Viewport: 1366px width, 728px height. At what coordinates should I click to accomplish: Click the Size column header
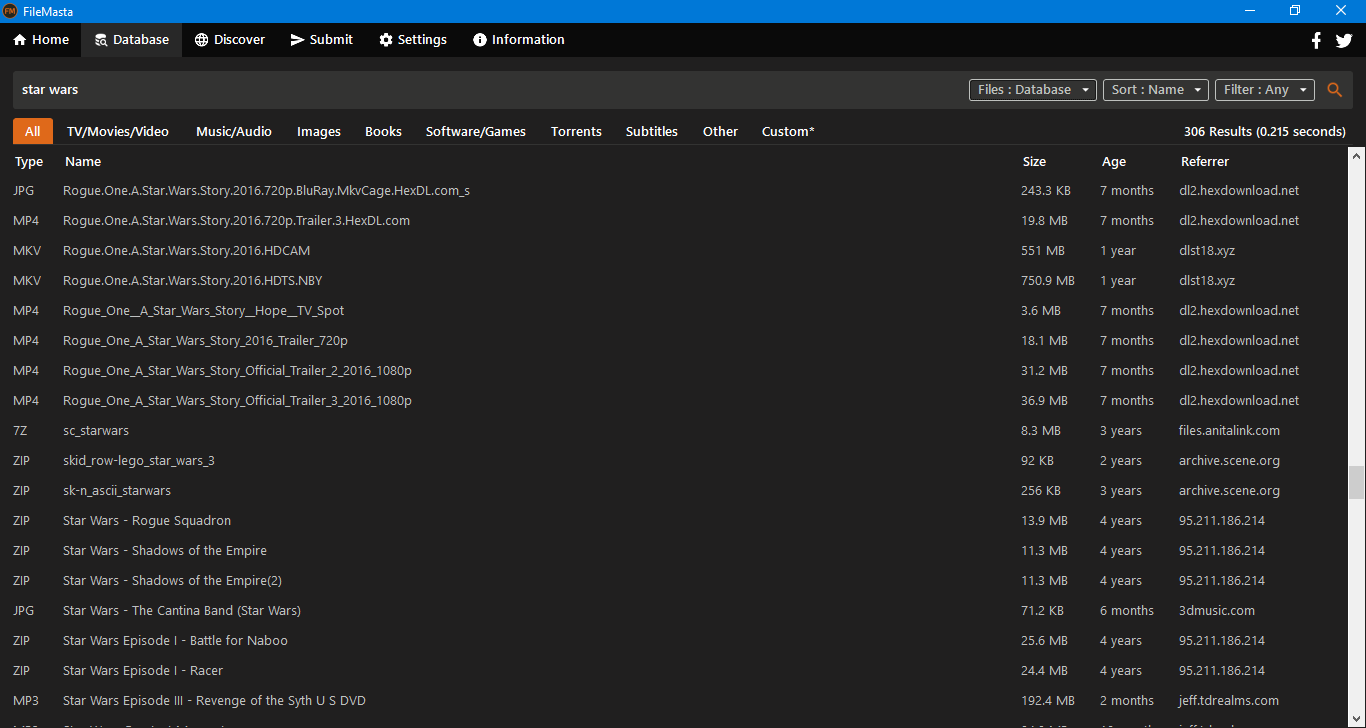click(x=1034, y=162)
